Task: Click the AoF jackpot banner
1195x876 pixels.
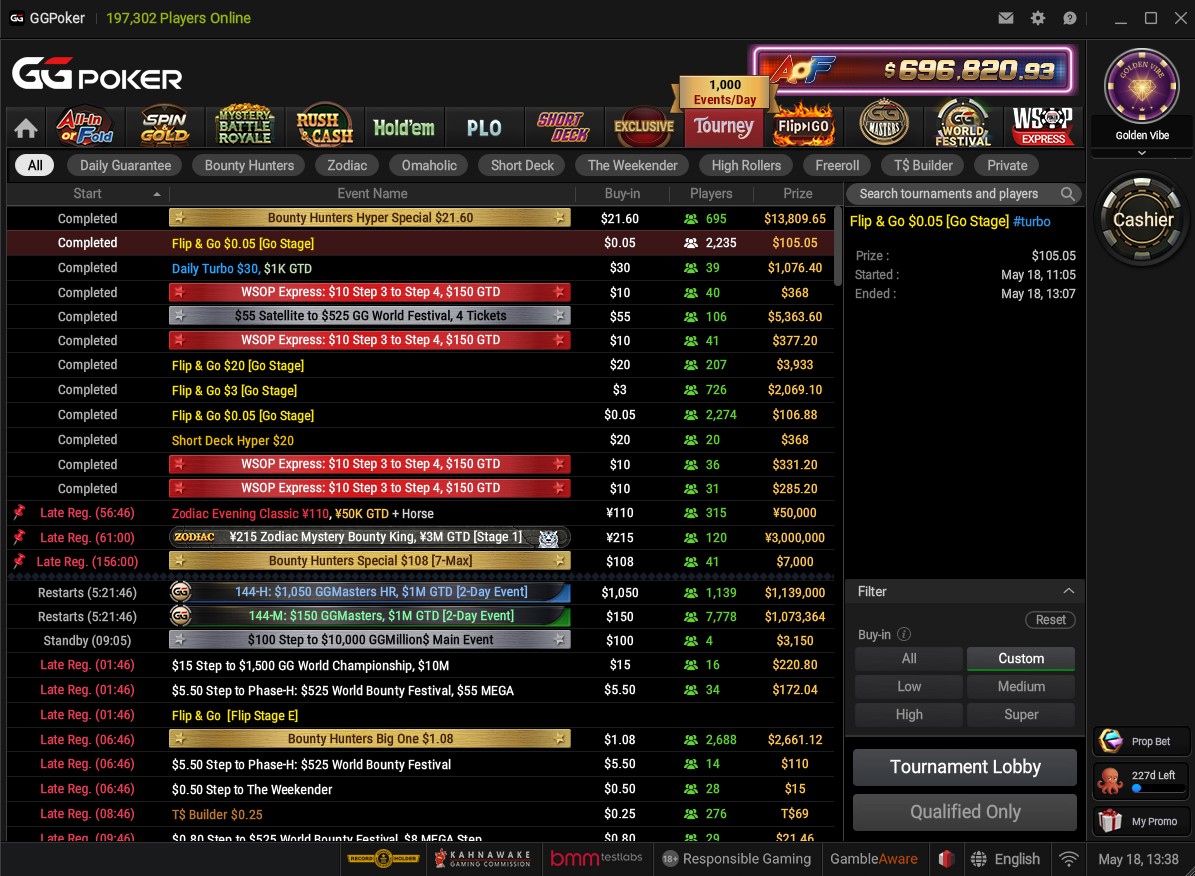Action: [913, 70]
